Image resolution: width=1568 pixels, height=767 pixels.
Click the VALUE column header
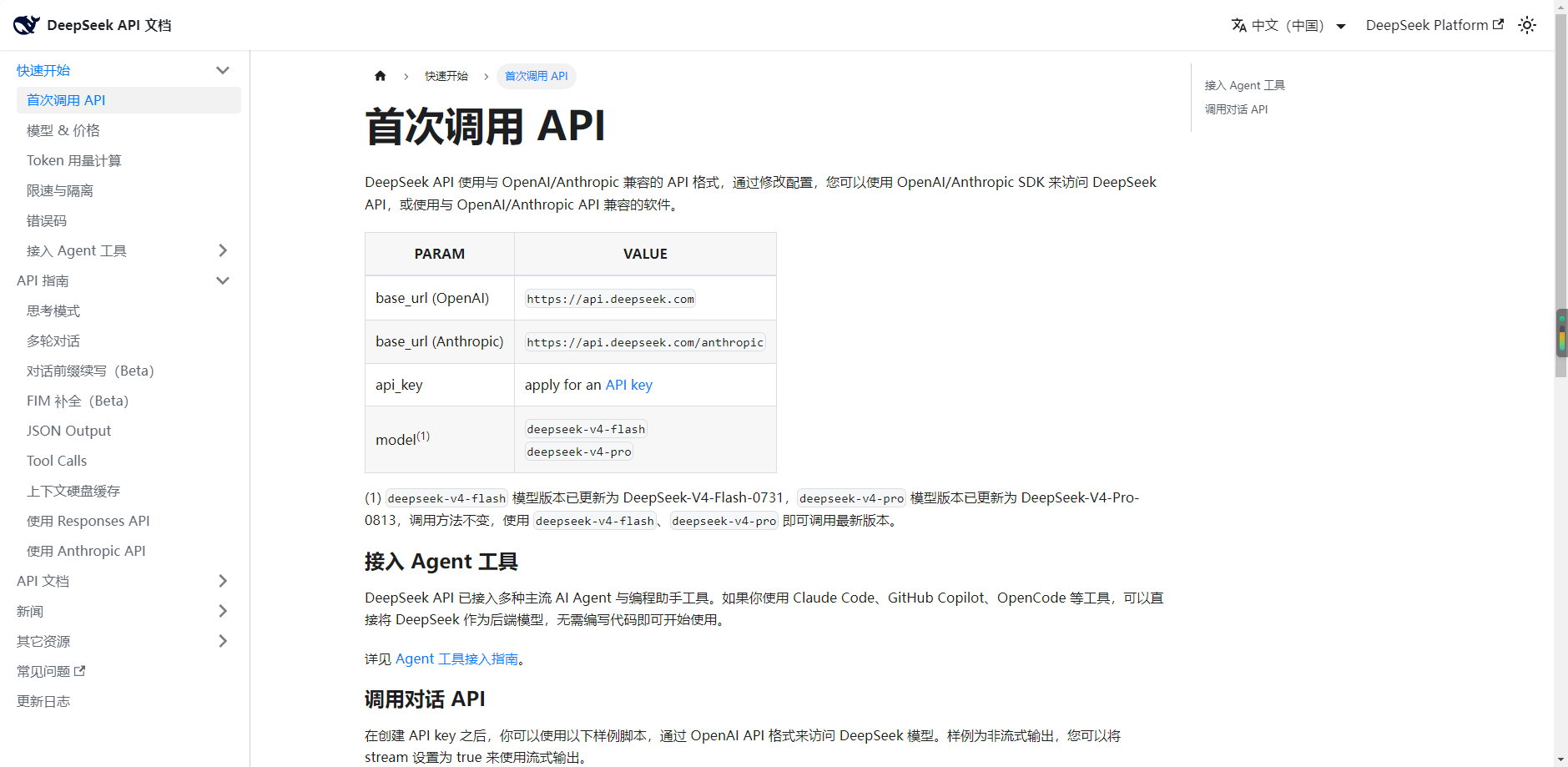coord(645,254)
